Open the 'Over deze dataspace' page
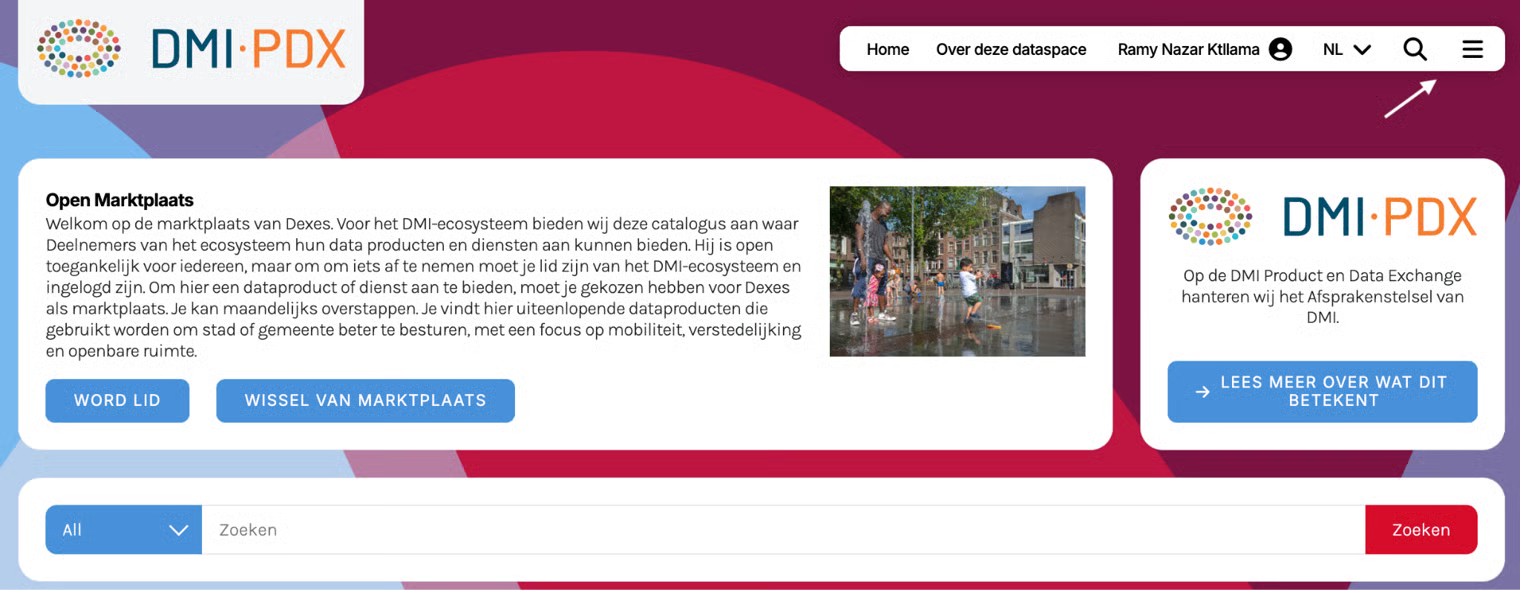The height and width of the screenshot is (590, 1520). [x=1010, y=49]
